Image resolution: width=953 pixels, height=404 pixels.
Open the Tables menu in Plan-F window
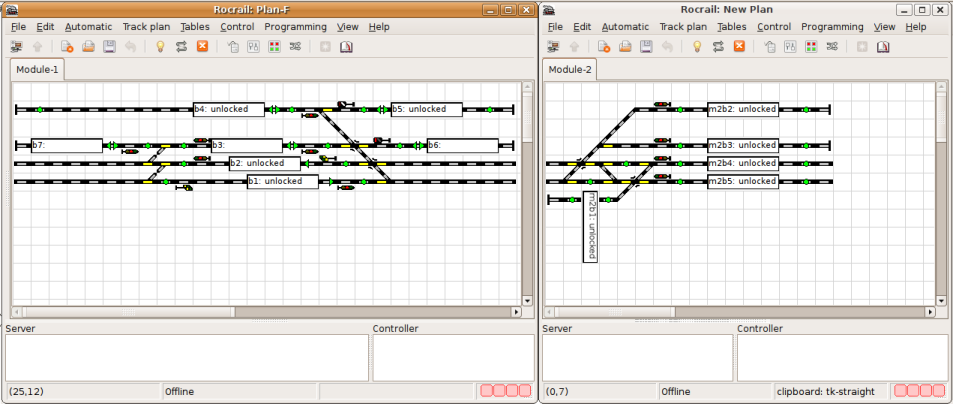coord(194,27)
